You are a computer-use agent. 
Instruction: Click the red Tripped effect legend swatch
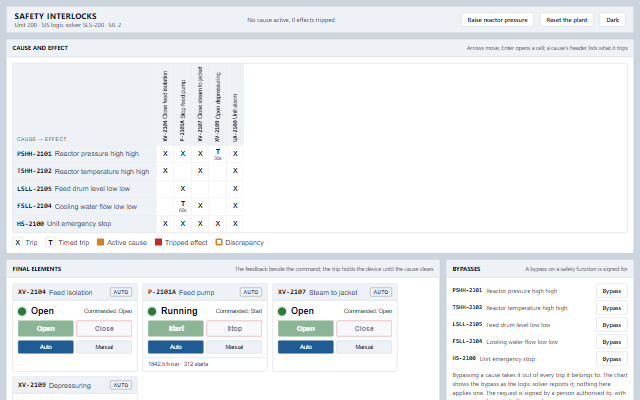pos(158,242)
